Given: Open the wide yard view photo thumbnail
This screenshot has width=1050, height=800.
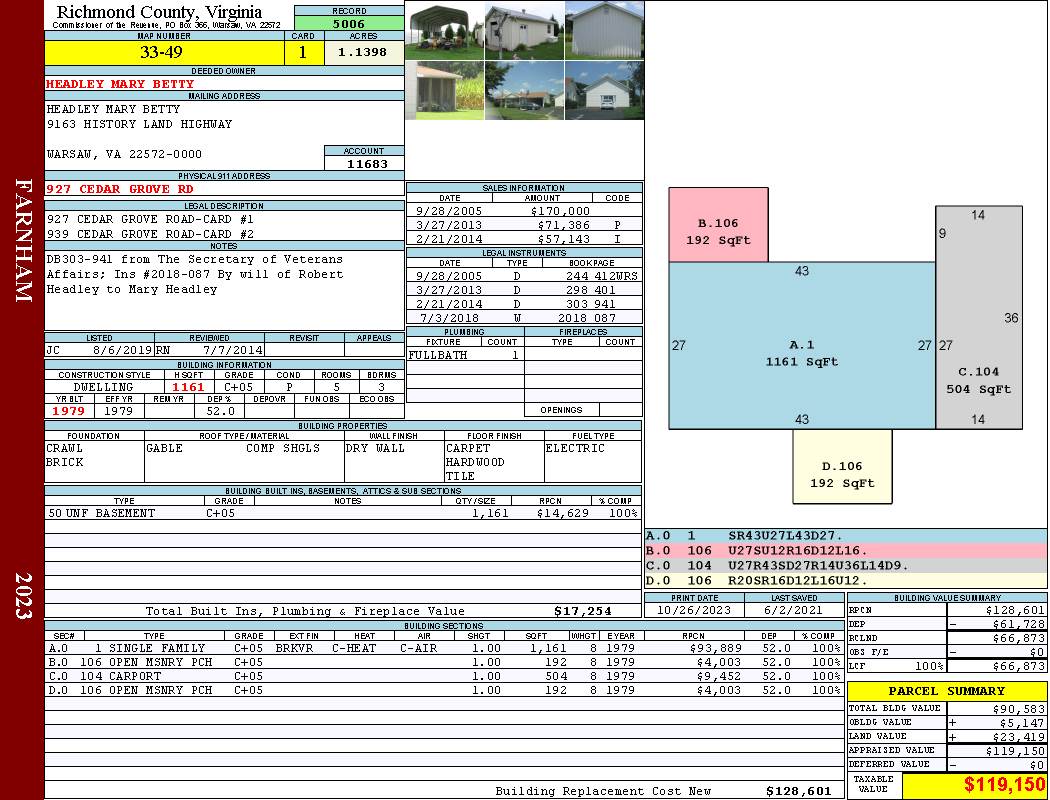Looking at the screenshot, I should pos(524,90).
